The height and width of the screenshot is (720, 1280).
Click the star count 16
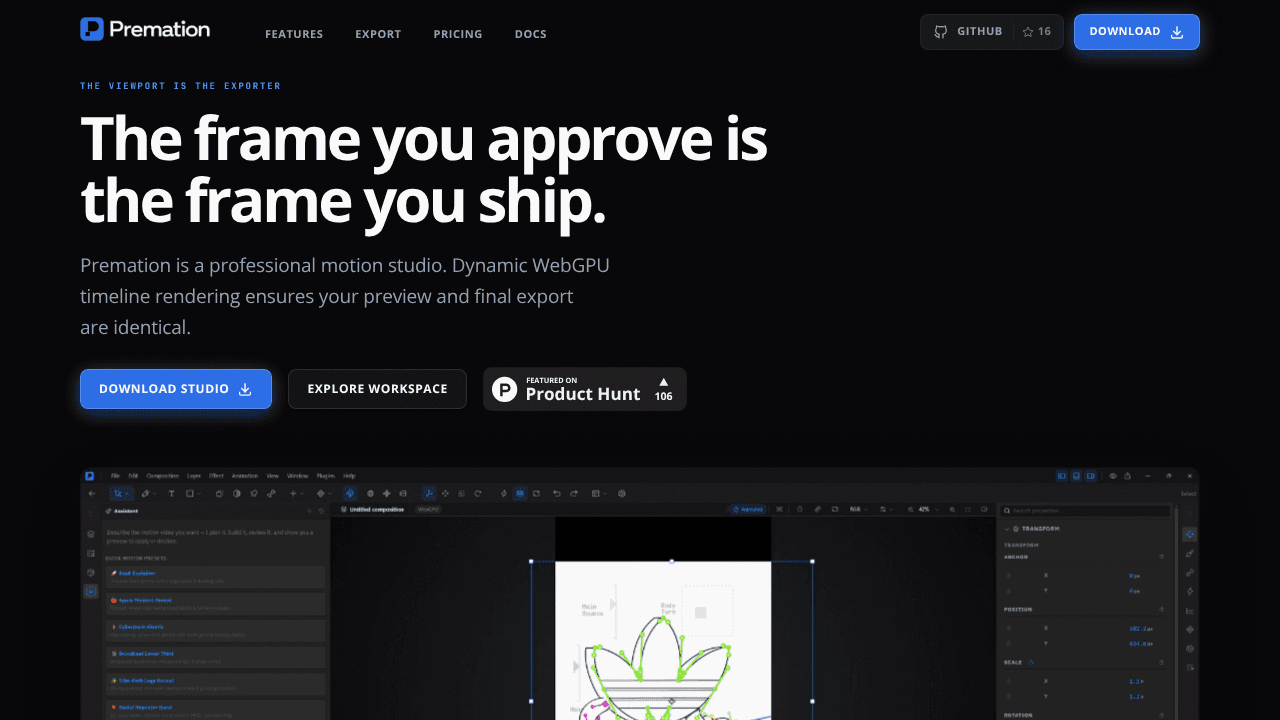click(x=1044, y=32)
